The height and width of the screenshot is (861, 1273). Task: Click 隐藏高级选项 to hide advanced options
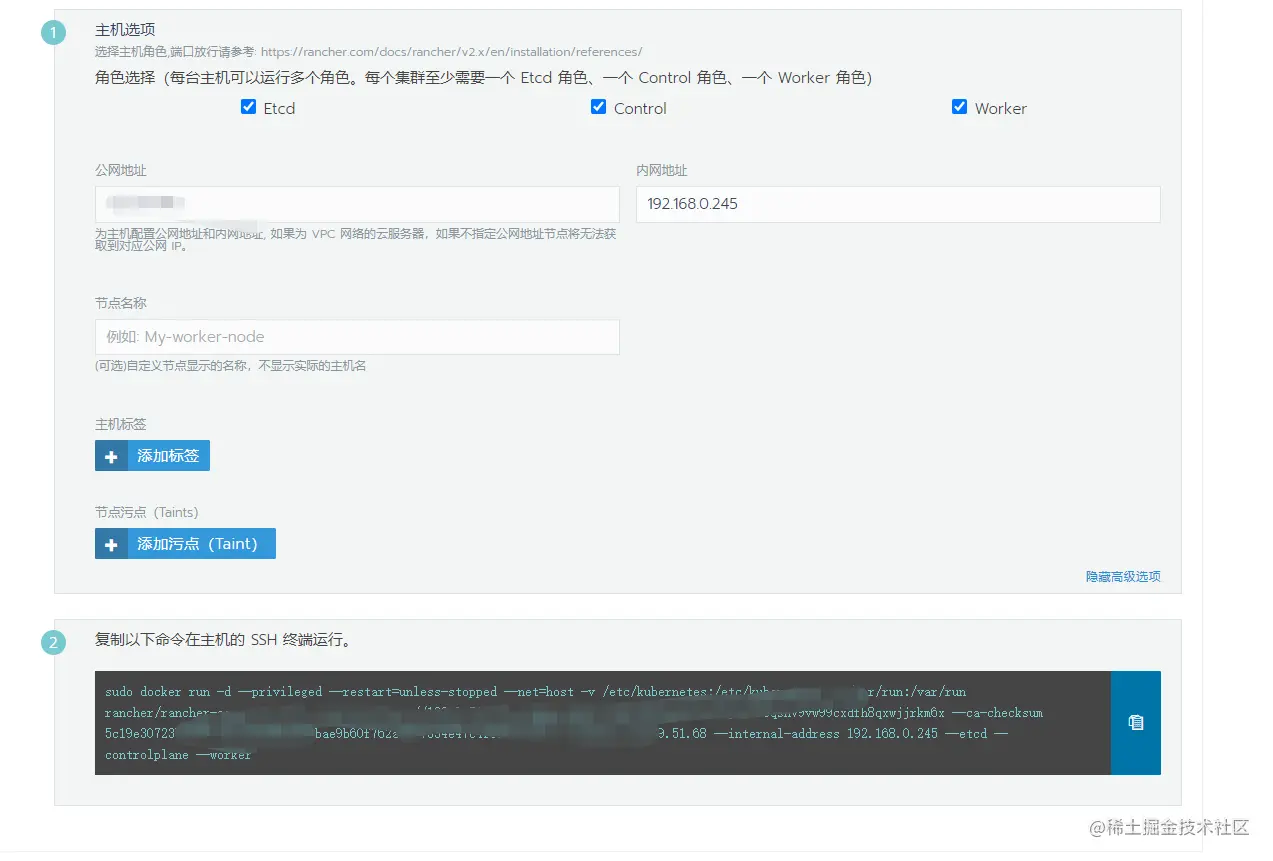[1123, 577]
